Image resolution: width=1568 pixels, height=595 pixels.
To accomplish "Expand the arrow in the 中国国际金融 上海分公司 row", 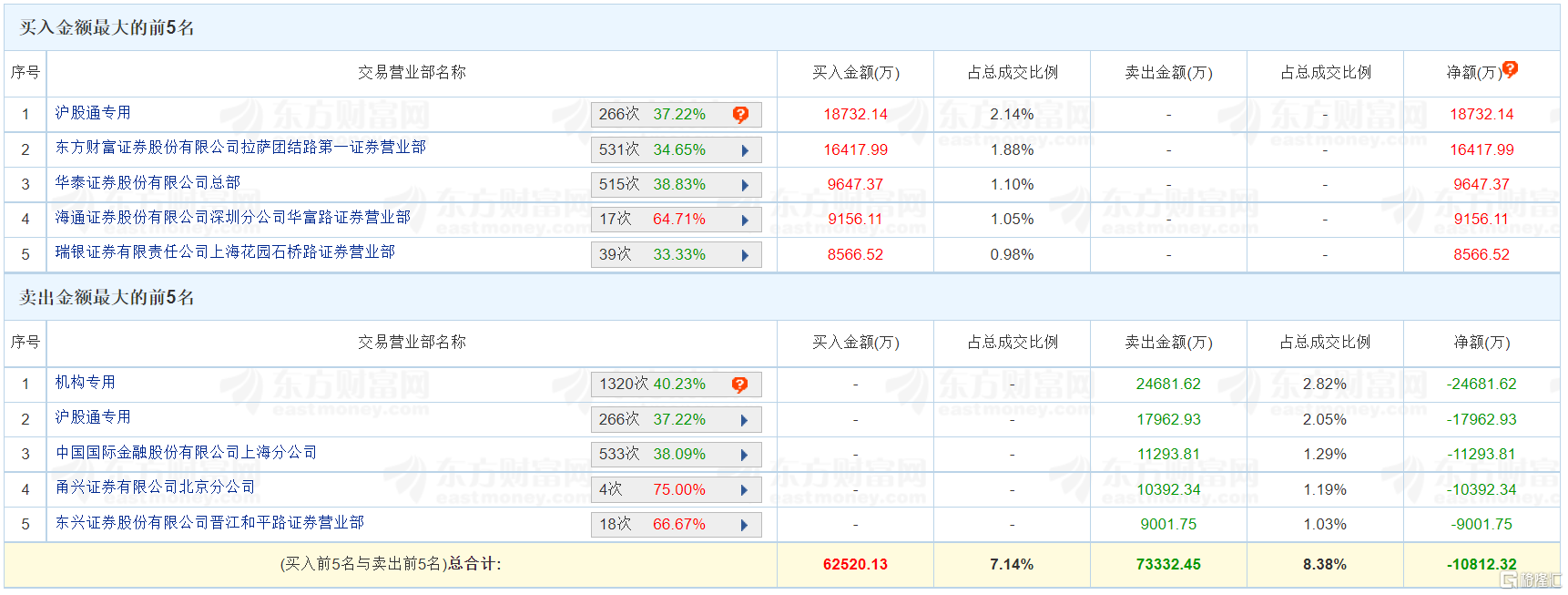I will tap(745, 455).
